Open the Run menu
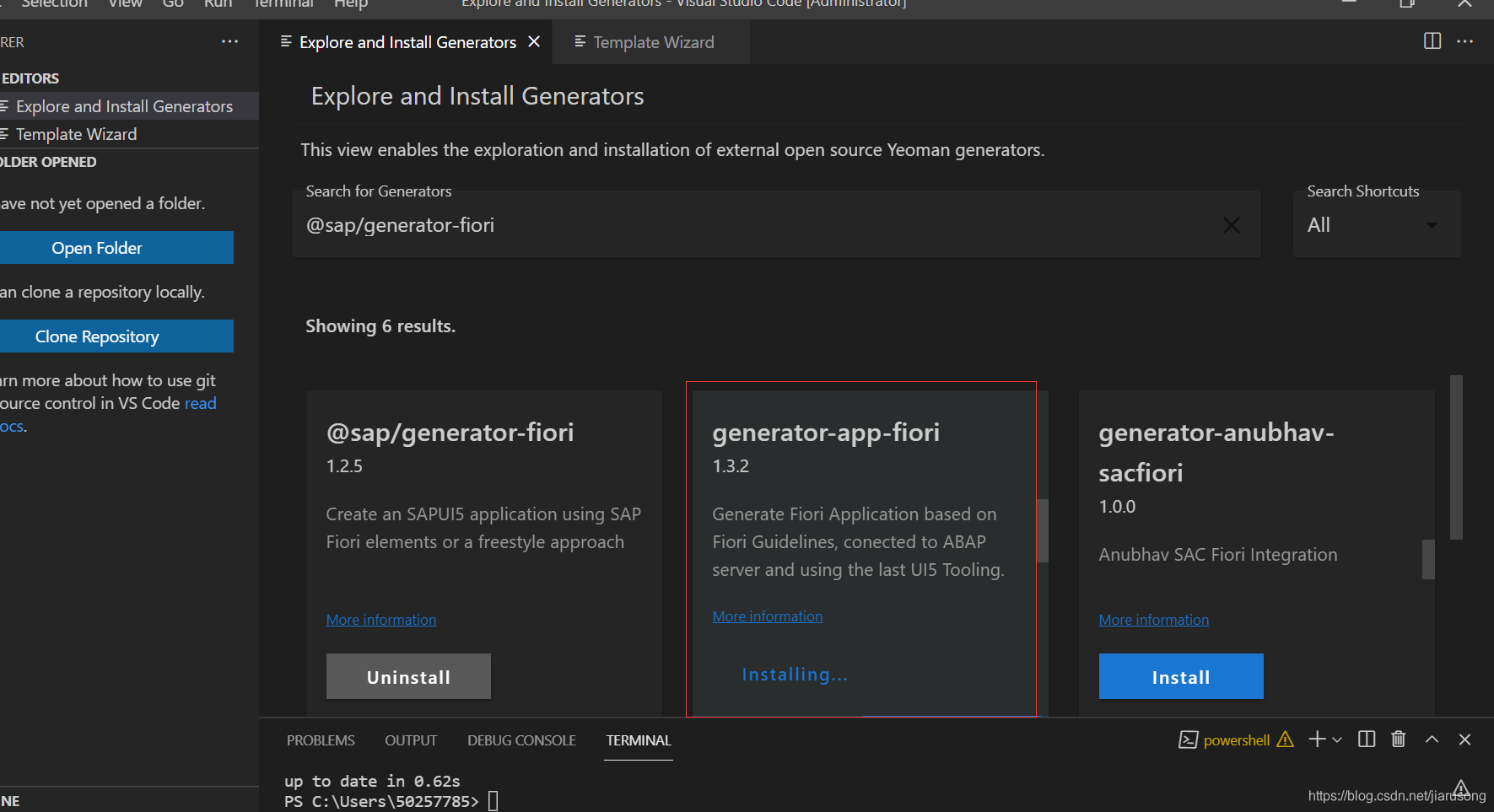Viewport: 1494px width, 812px height. tap(218, 3)
